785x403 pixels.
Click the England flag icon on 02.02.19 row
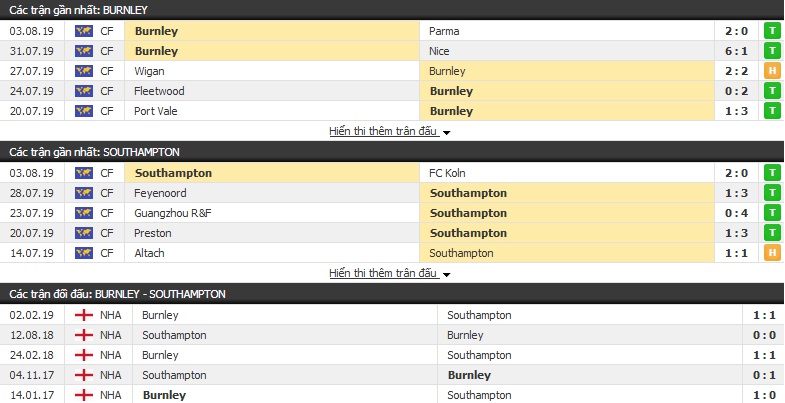[x=84, y=315]
